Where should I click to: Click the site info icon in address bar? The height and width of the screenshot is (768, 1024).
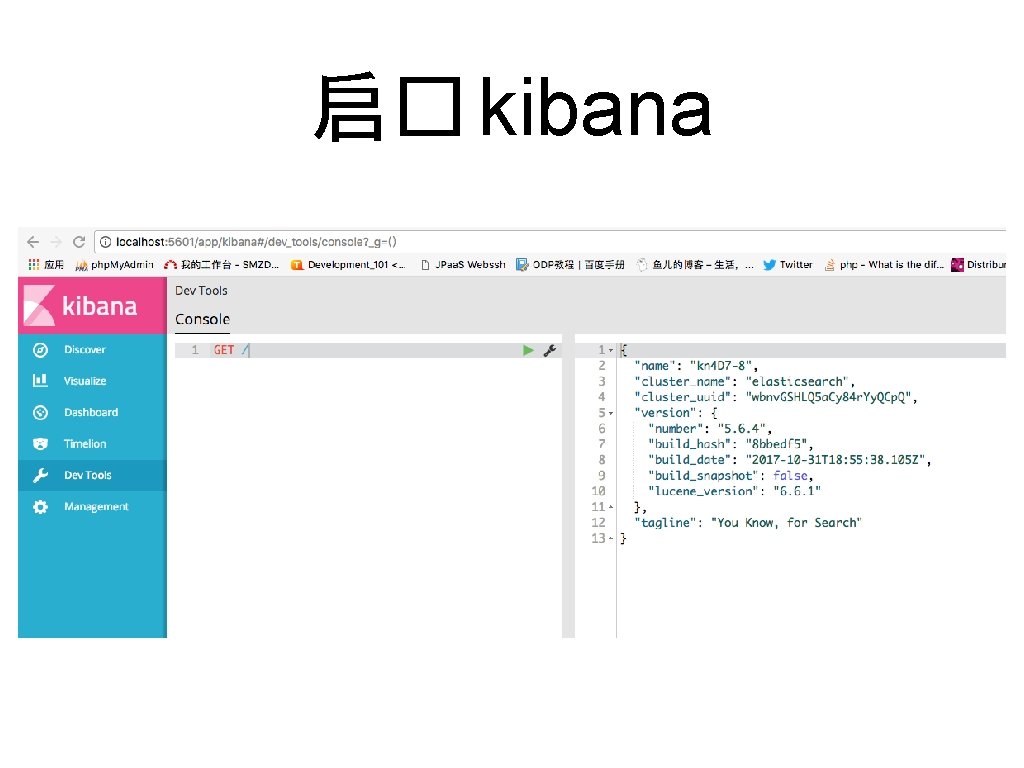(105, 242)
